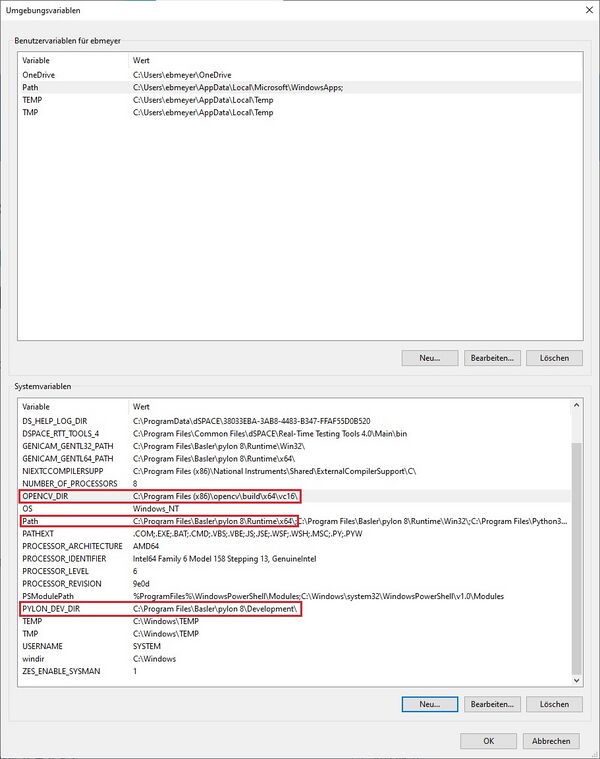Click Neu... under Benutzervariablen list
The width and height of the screenshot is (600, 759).
click(429, 358)
